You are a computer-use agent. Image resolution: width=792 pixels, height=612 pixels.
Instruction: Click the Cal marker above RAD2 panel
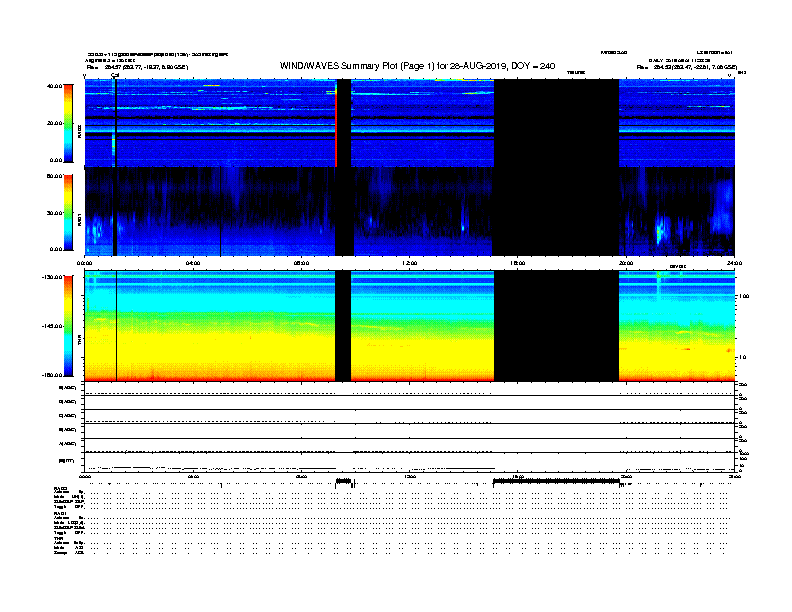click(x=115, y=75)
